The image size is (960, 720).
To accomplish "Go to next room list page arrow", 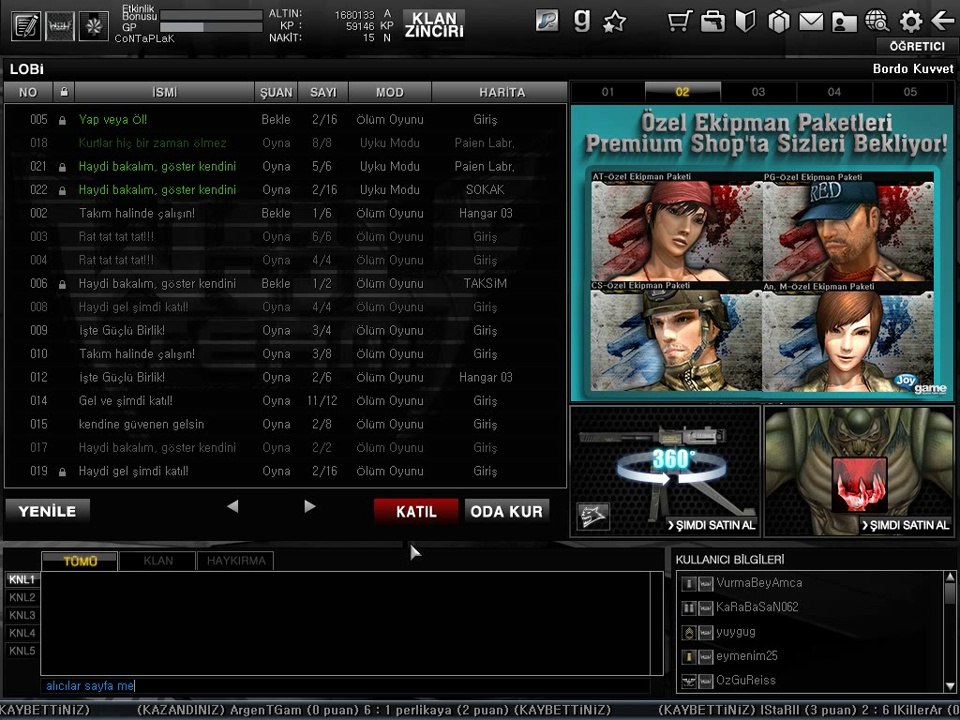I will click(x=310, y=506).
